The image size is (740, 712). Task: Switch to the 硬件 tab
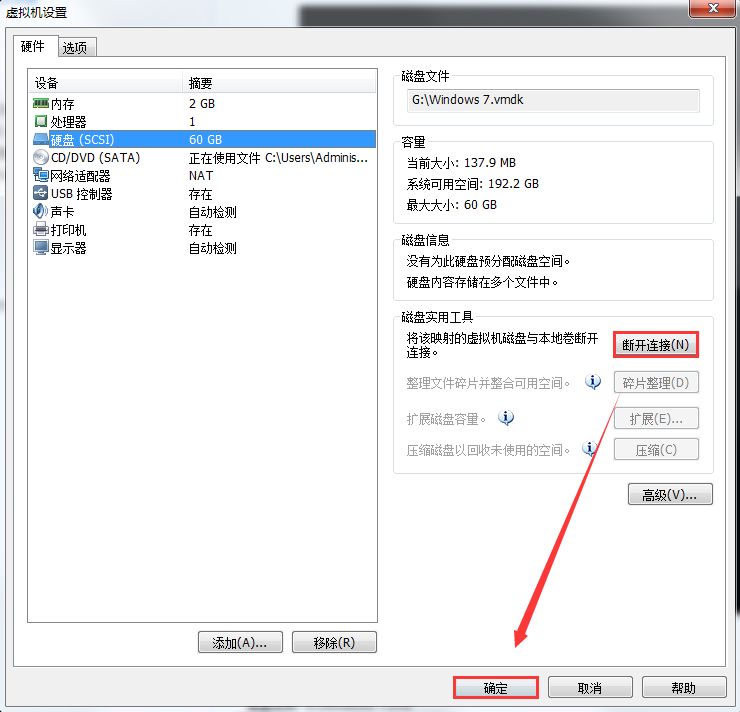coord(35,46)
